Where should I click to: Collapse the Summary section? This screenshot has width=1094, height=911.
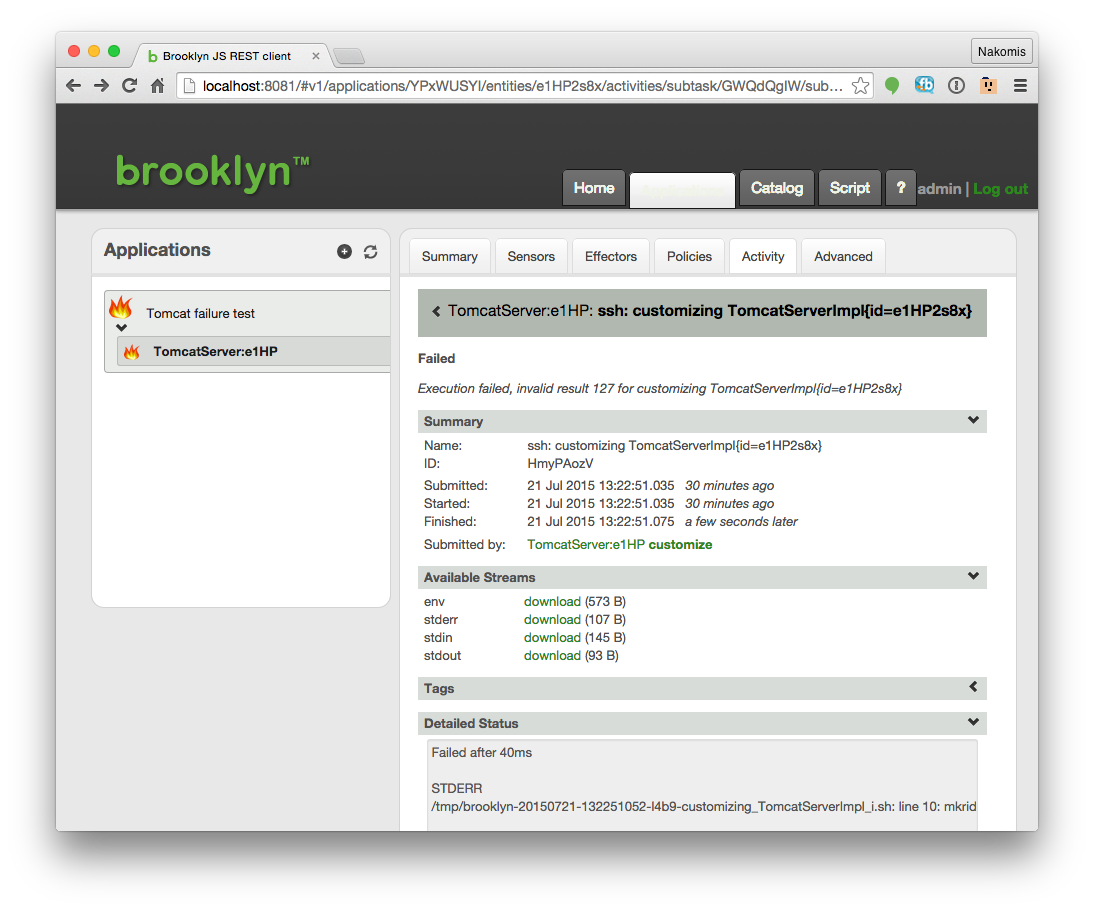coord(973,421)
